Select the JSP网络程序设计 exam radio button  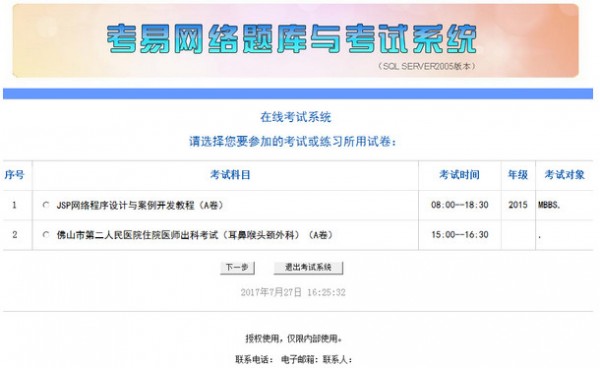tap(46, 205)
